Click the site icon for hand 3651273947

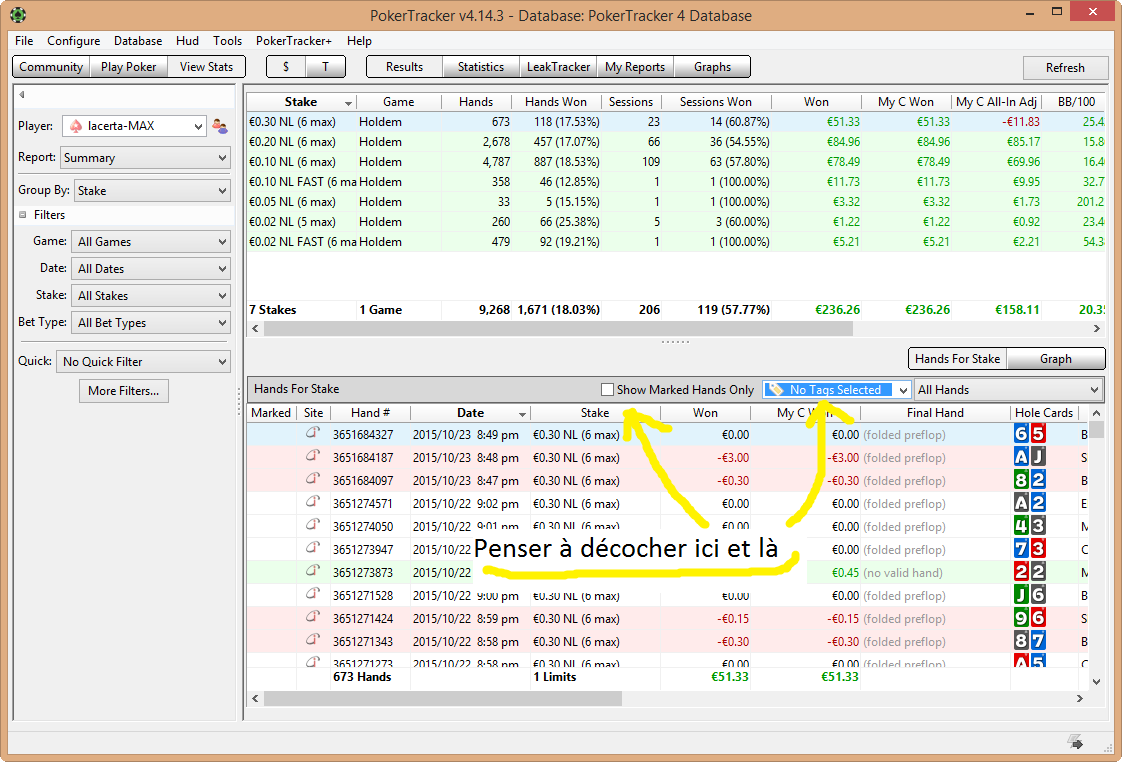(313, 548)
